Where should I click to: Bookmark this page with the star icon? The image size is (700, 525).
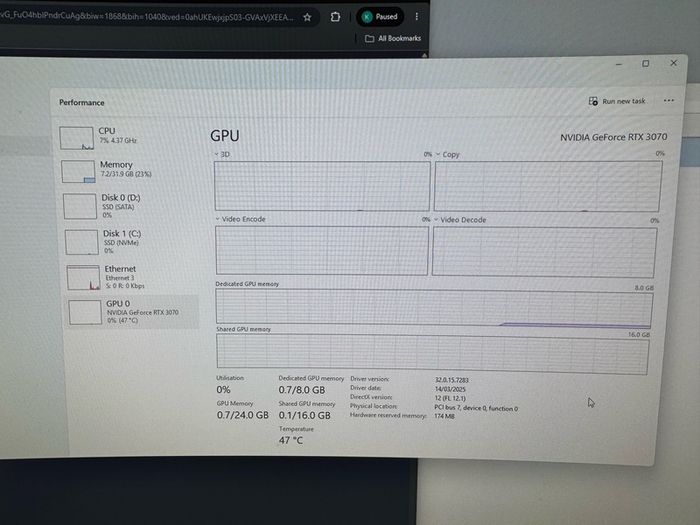(307, 17)
